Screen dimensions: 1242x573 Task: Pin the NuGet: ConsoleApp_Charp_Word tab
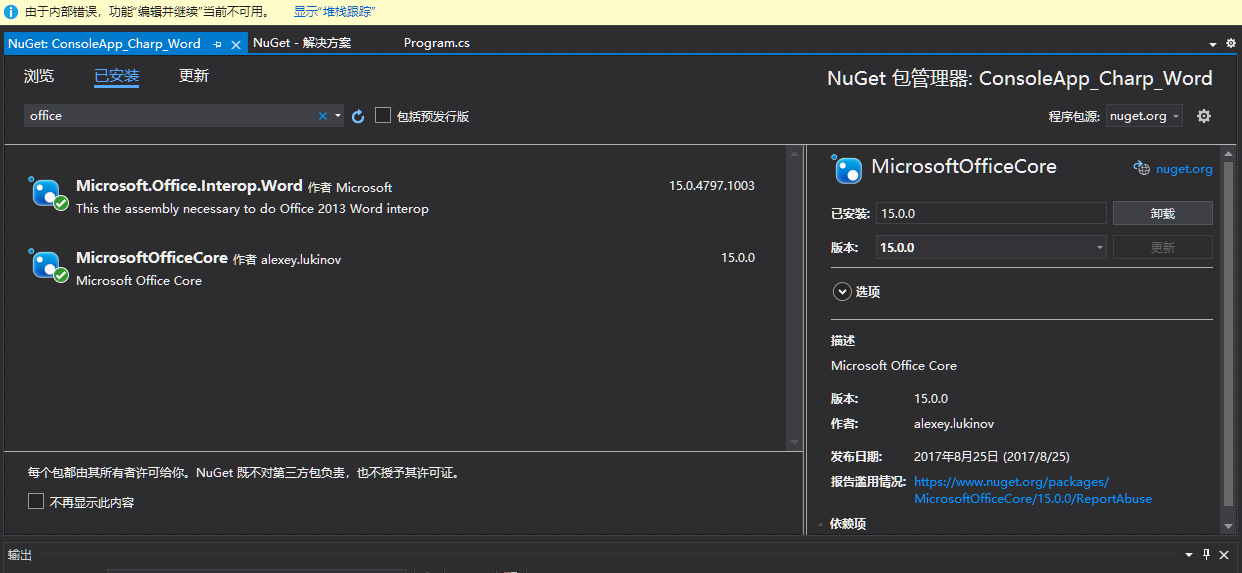[x=217, y=45]
